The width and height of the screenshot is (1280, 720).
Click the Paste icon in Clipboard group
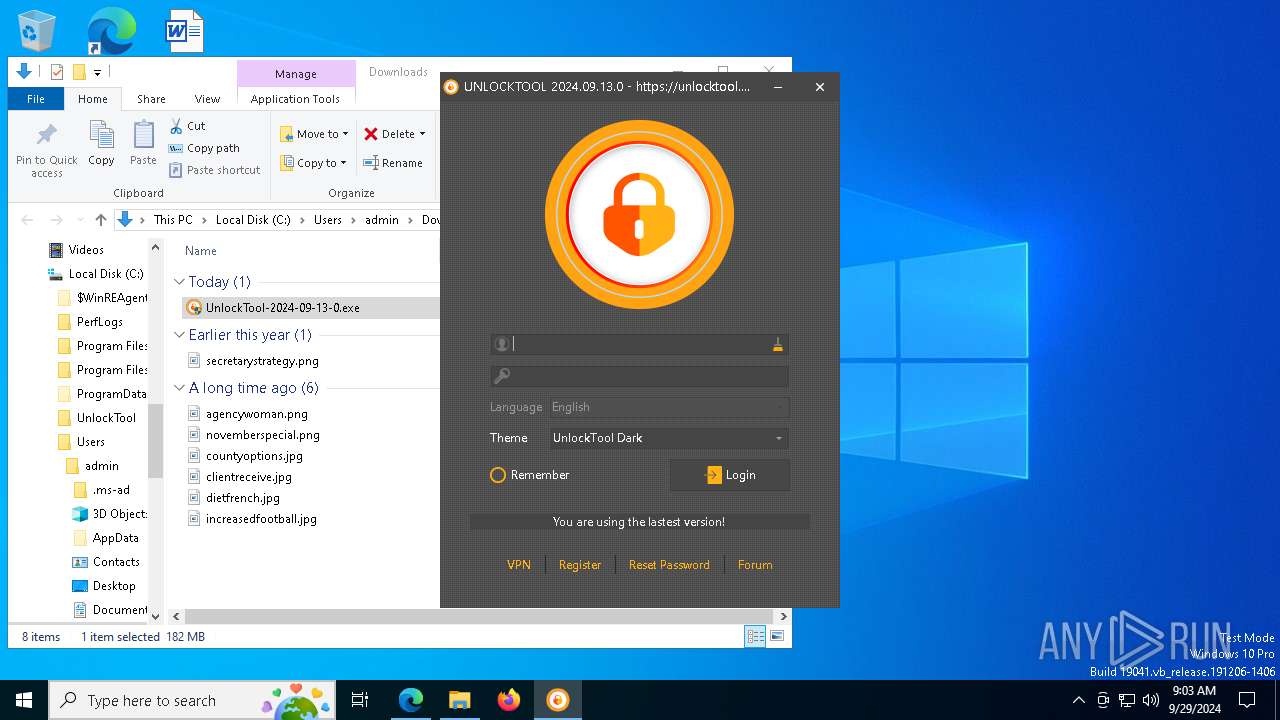pyautogui.click(x=143, y=144)
